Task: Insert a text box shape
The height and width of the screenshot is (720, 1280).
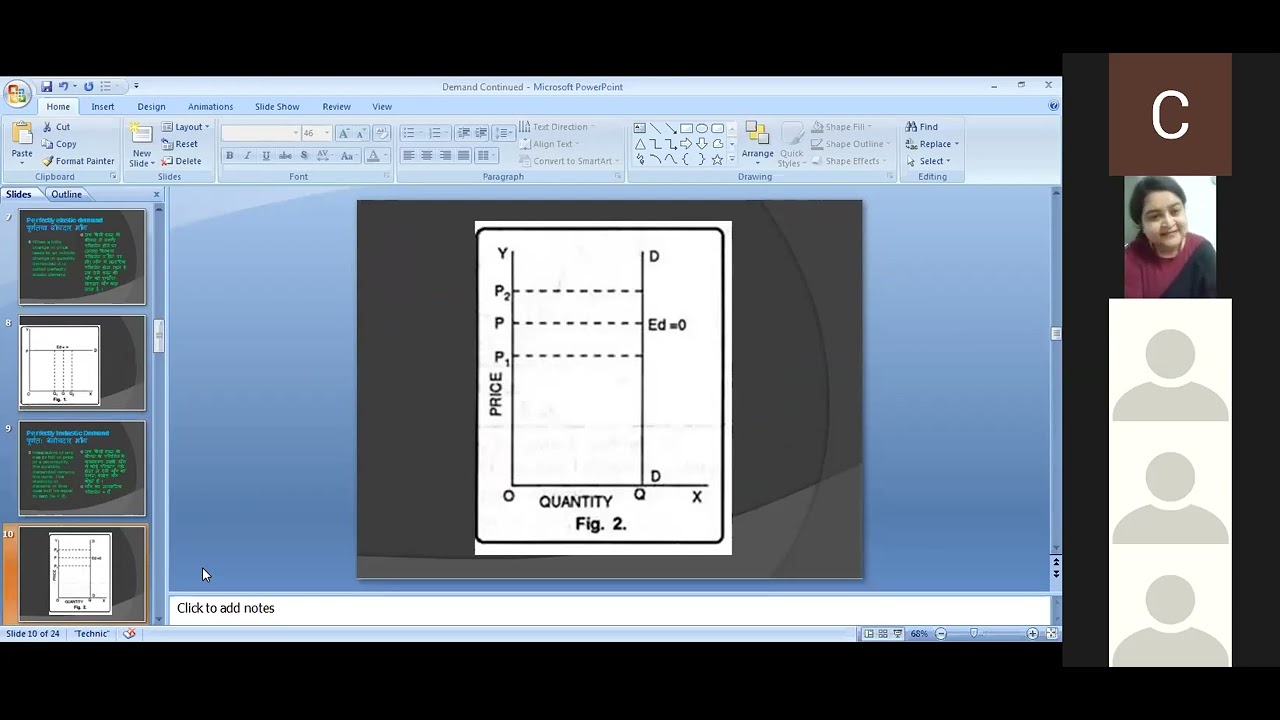Action: coord(639,128)
